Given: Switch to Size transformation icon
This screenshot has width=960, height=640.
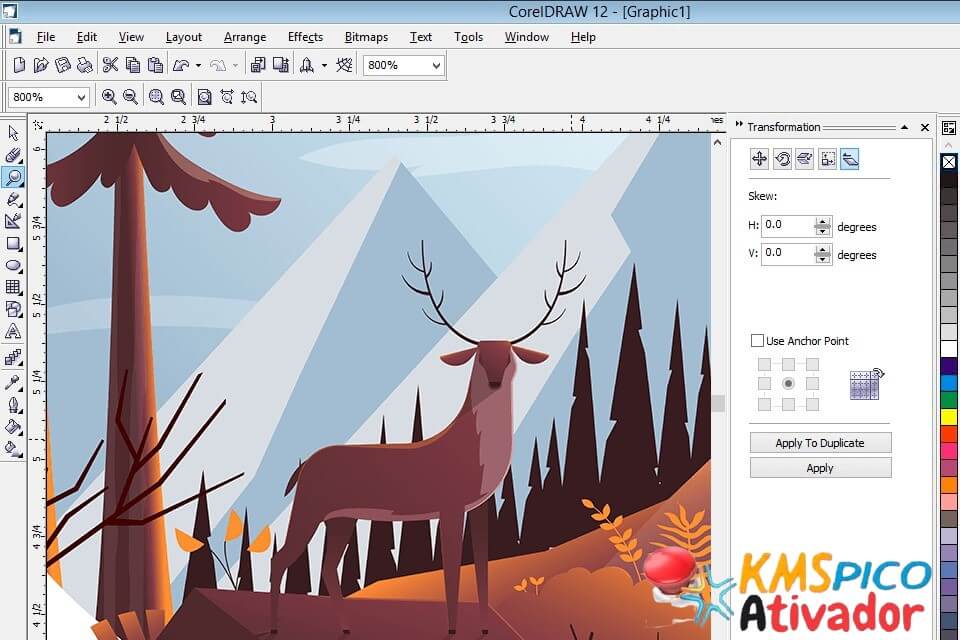Looking at the screenshot, I should pyautogui.click(x=827, y=159).
